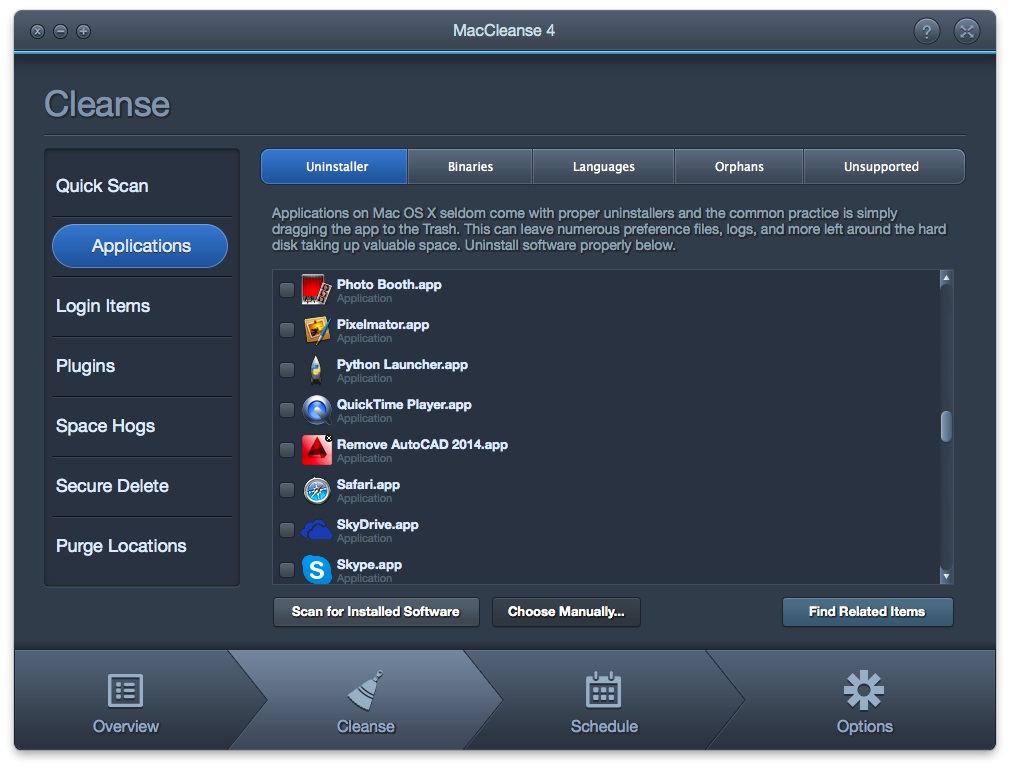This screenshot has width=1010, height=770.
Task: Enable the Remove AutoCAD 2014.app checkbox
Action: coord(287,450)
